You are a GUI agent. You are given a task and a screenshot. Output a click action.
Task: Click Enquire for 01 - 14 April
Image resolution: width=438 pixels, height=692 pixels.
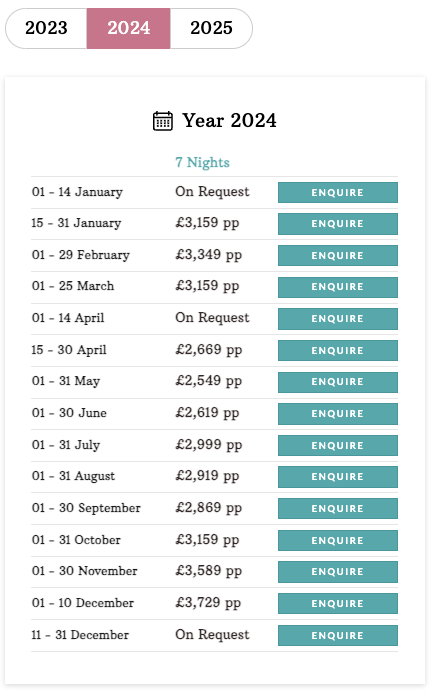(x=338, y=319)
